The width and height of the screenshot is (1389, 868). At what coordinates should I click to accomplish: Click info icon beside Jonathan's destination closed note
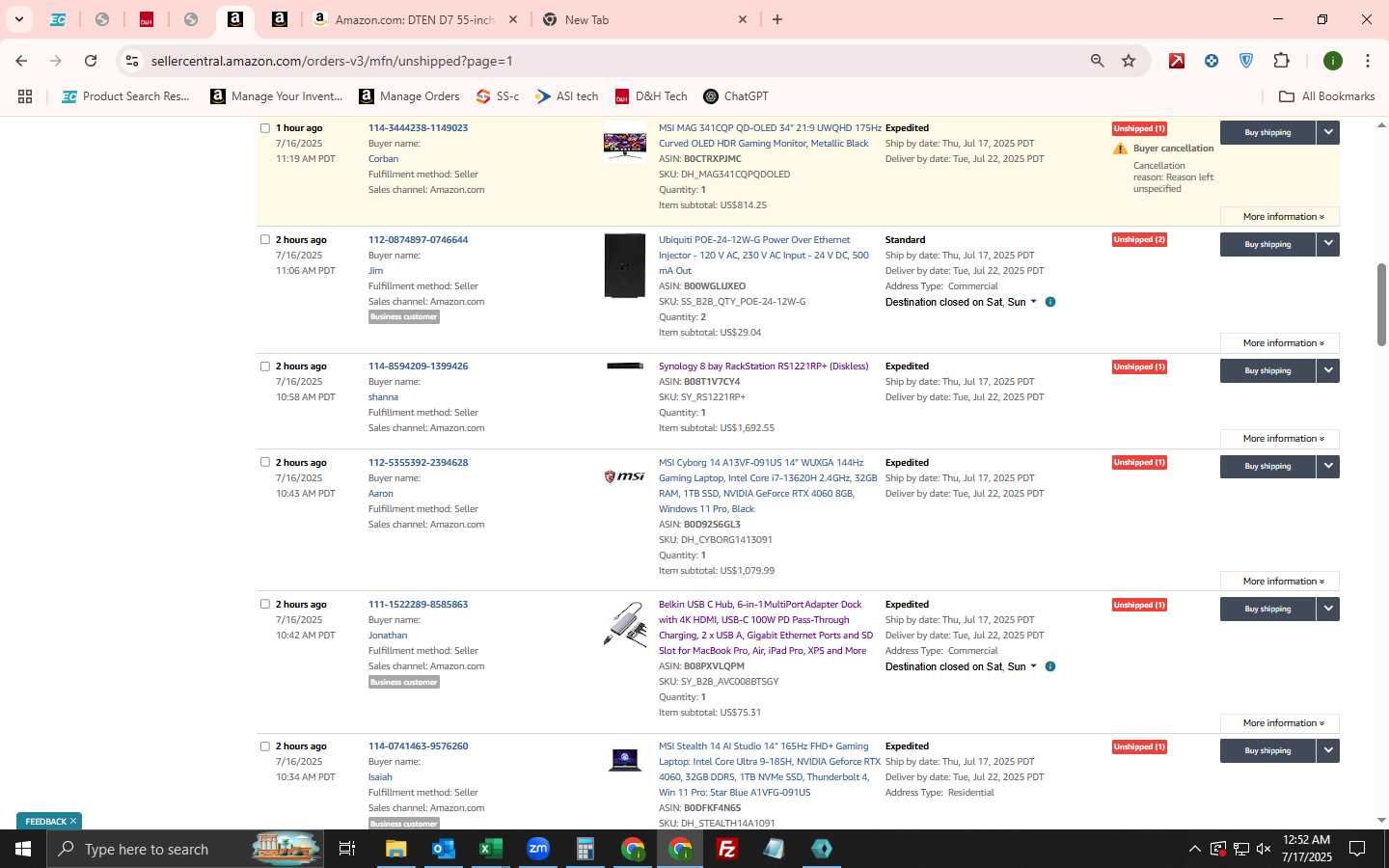coord(1050,666)
